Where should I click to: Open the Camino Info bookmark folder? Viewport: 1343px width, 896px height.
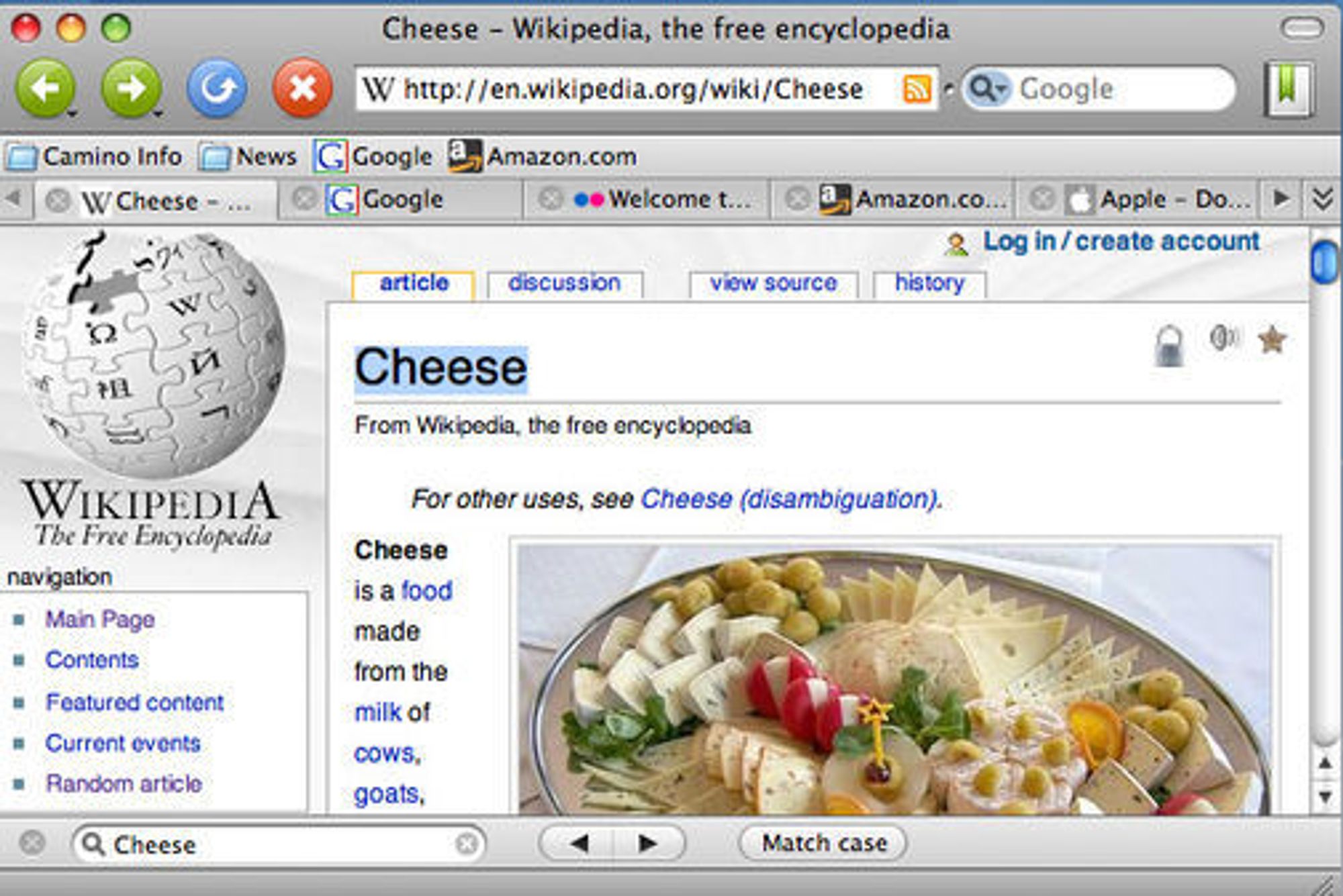(x=94, y=157)
